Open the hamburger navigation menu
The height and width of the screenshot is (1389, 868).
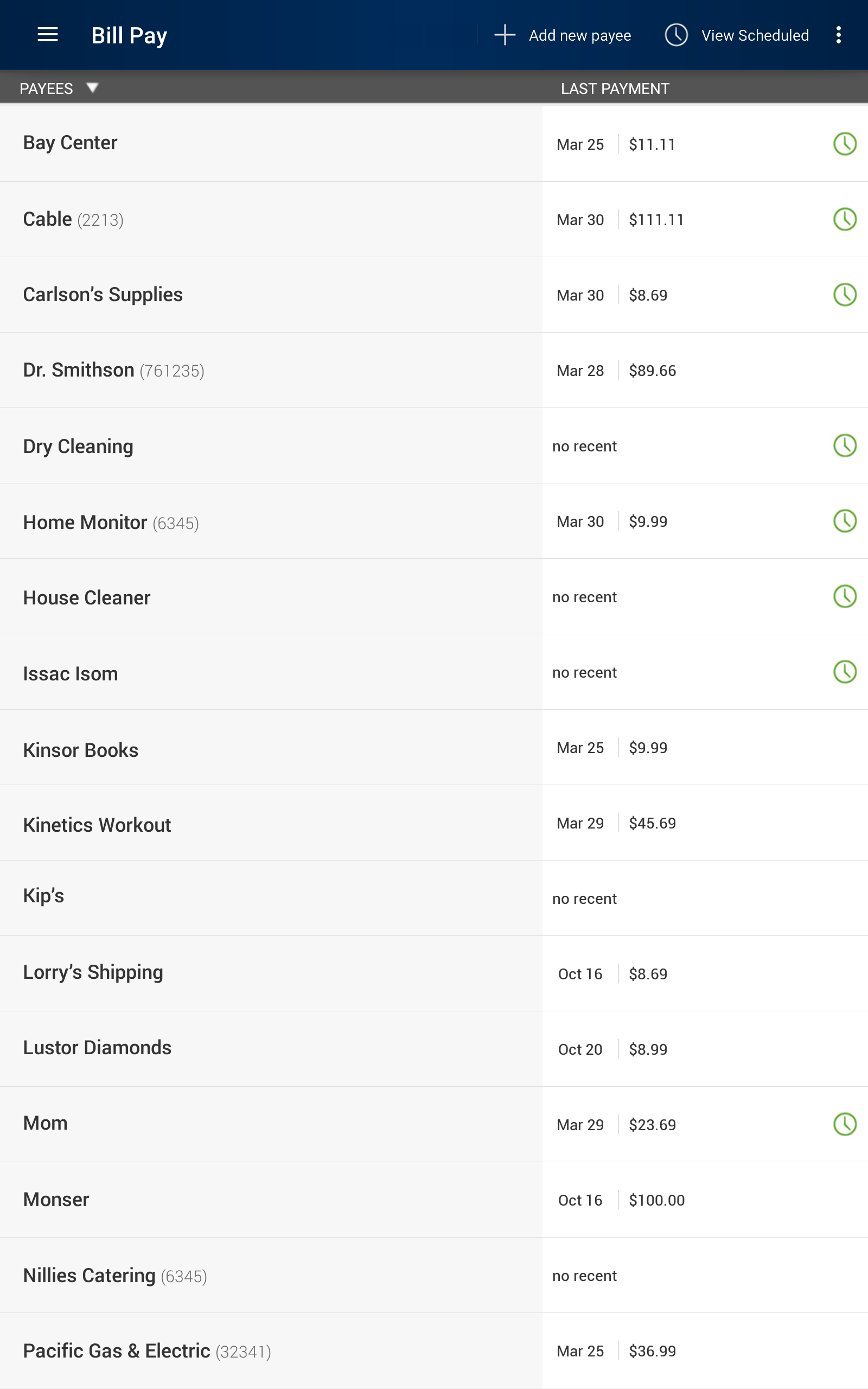(x=48, y=35)
